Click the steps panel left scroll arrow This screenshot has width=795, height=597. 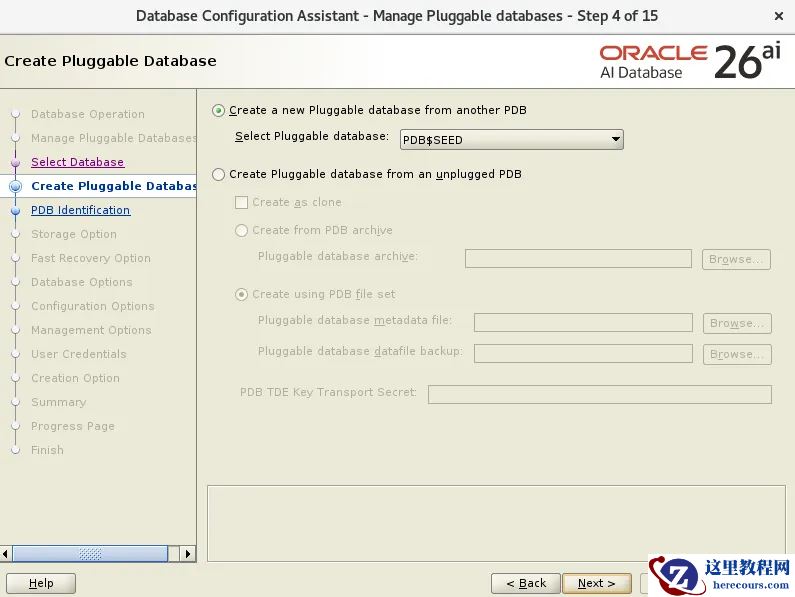pos(6,554)
